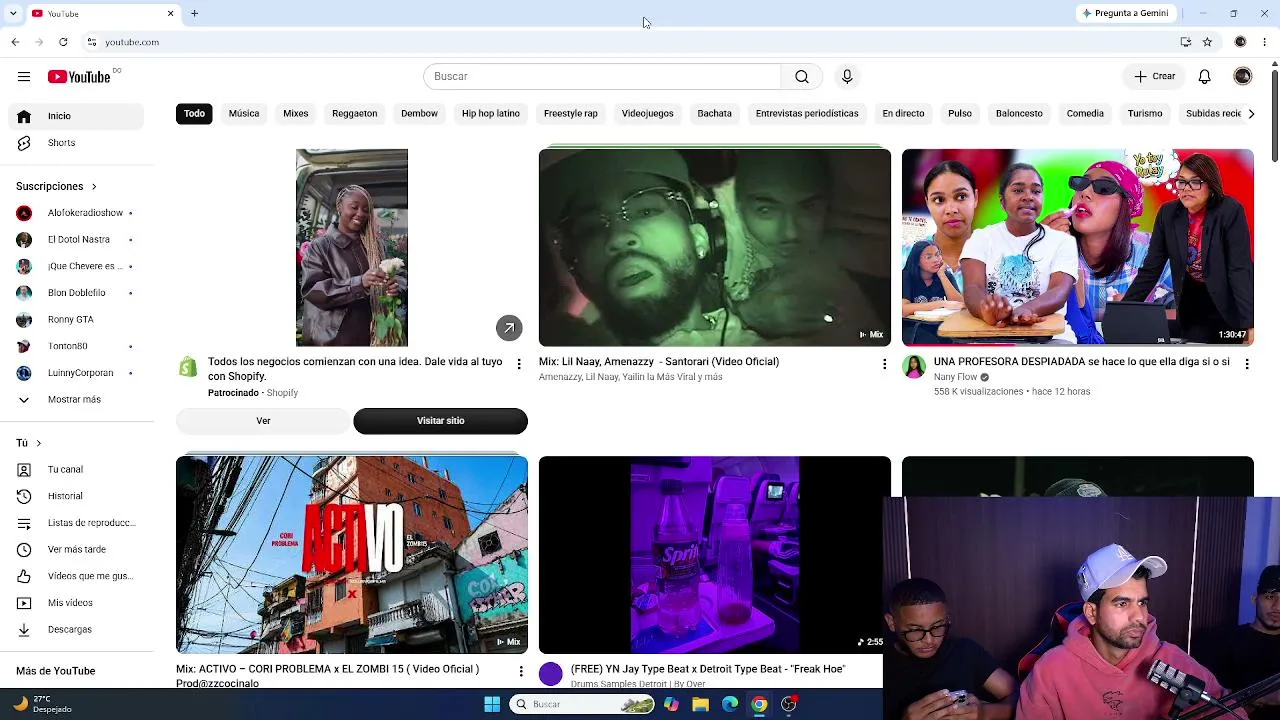Click the Windows Start button
The image size is (1280, 720).
point(492,704)
